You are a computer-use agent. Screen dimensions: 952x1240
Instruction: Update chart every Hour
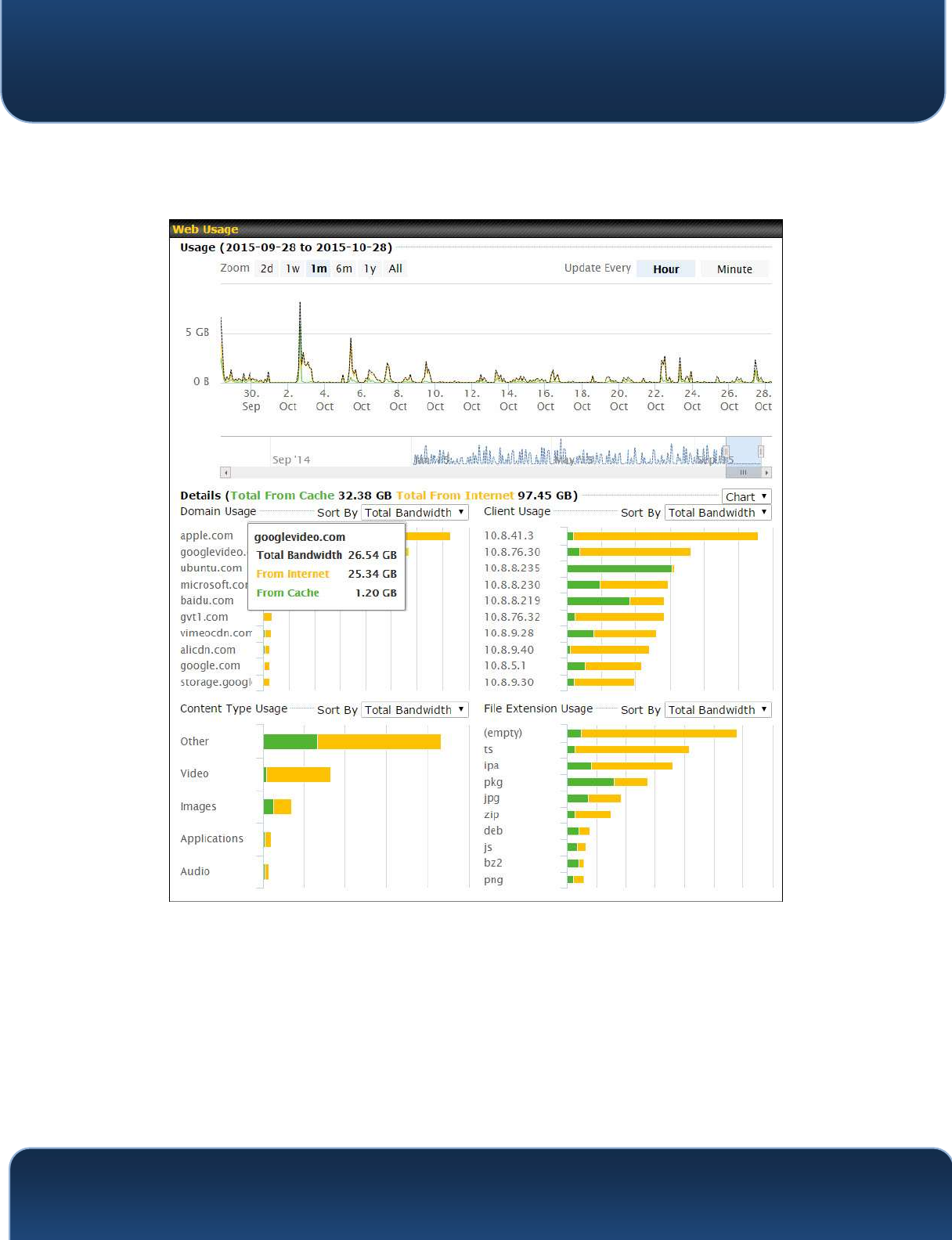click(x=665, y=269)
